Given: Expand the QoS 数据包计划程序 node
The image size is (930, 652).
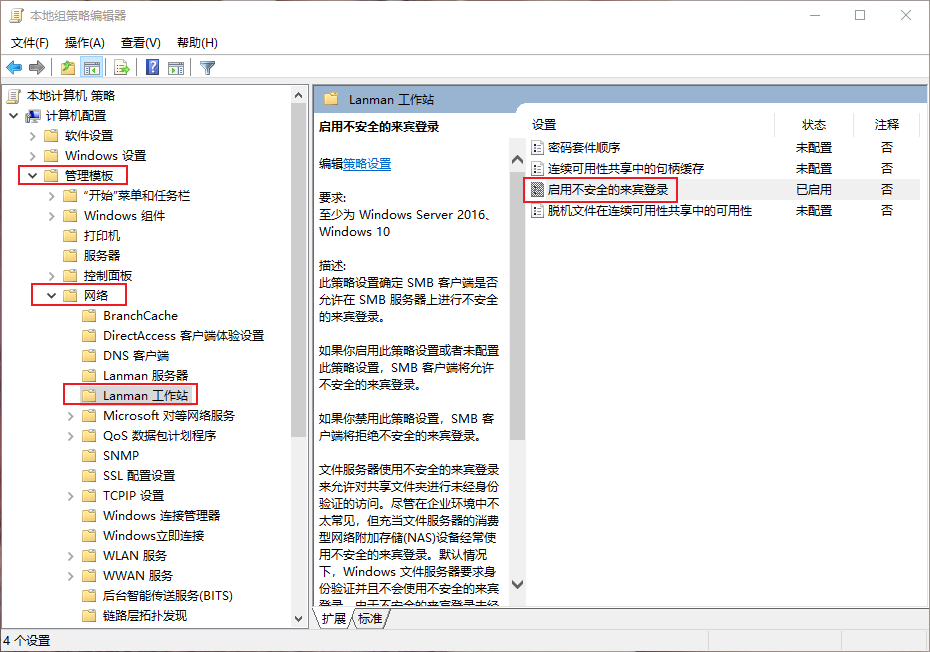Looking at the screenshot, I should tap(71, 436).
